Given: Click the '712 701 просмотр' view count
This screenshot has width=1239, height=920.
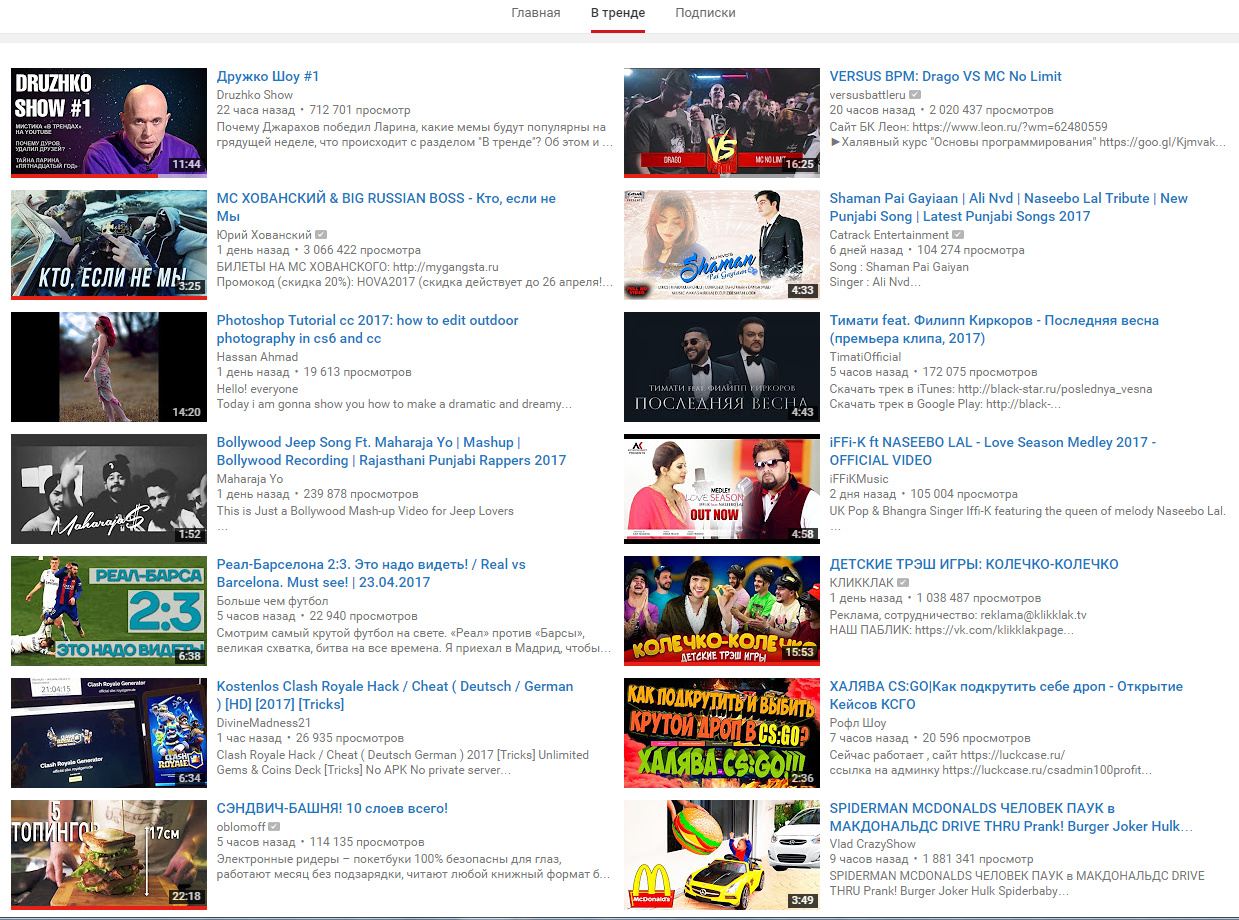Looking at the screenshot, I should coord(360,110).
